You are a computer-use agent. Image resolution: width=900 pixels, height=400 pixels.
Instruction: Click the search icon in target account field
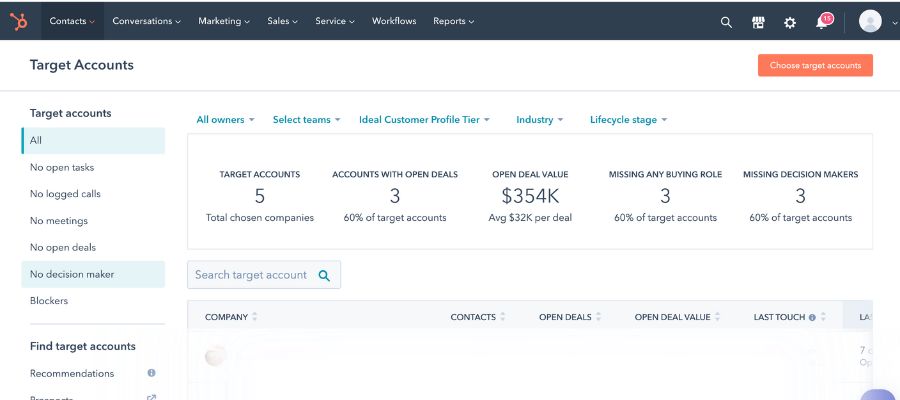tap(324, 275)
